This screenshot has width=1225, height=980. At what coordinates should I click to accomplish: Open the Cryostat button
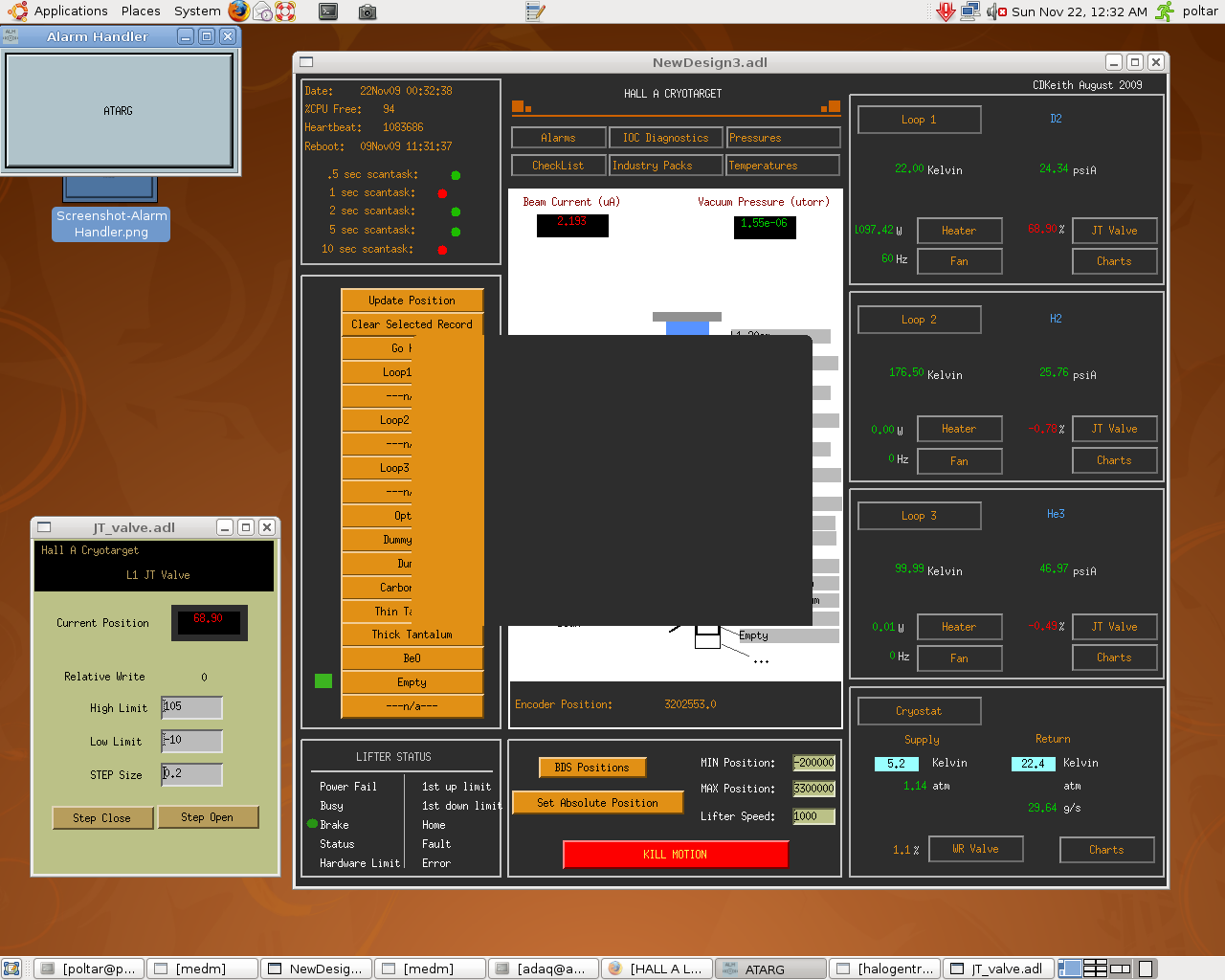tap(919, 711)
